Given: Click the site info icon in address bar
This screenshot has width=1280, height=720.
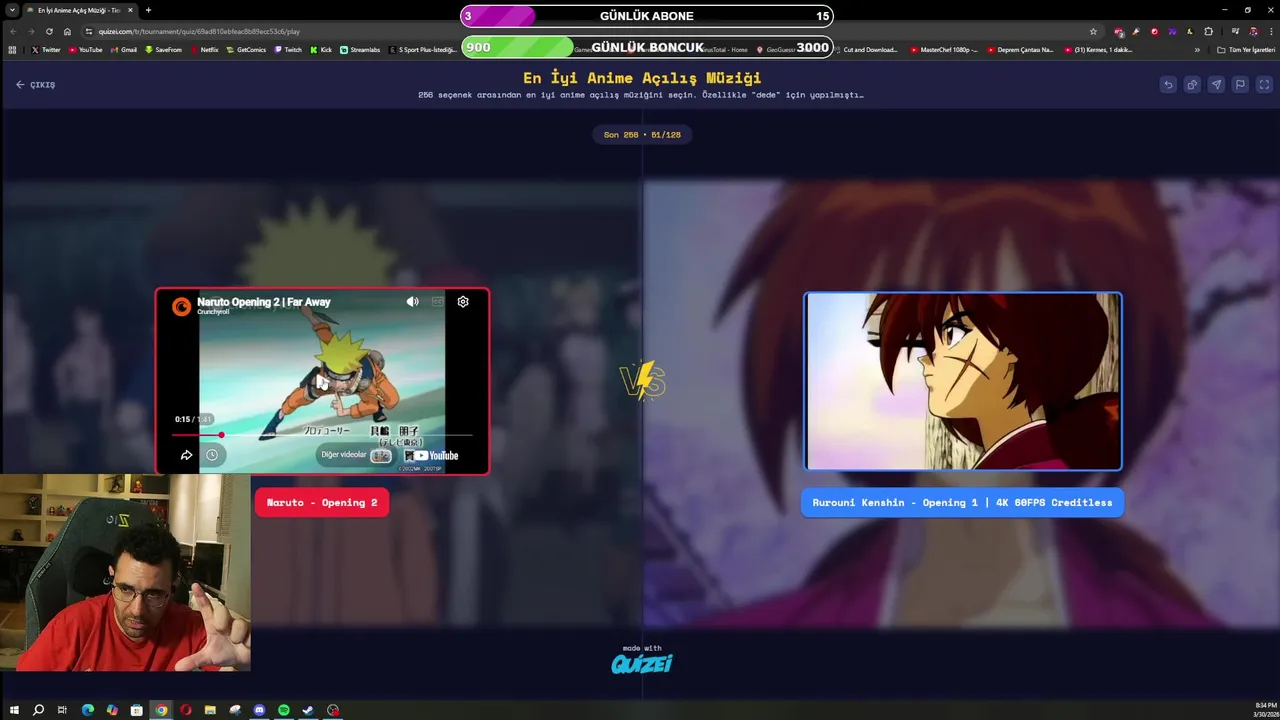Looking at the screenshot, I should tap(89, 31).
